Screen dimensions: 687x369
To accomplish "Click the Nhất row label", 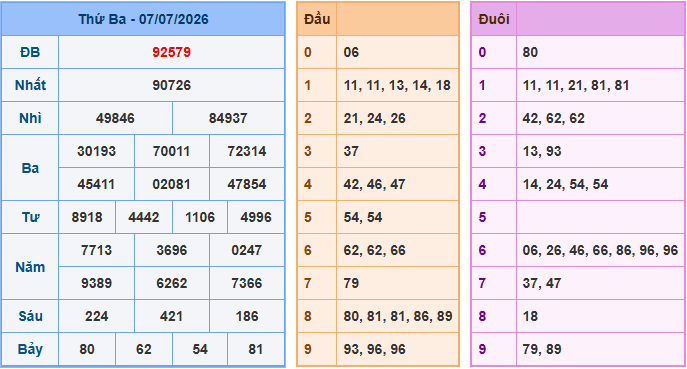I will point(30,85).
